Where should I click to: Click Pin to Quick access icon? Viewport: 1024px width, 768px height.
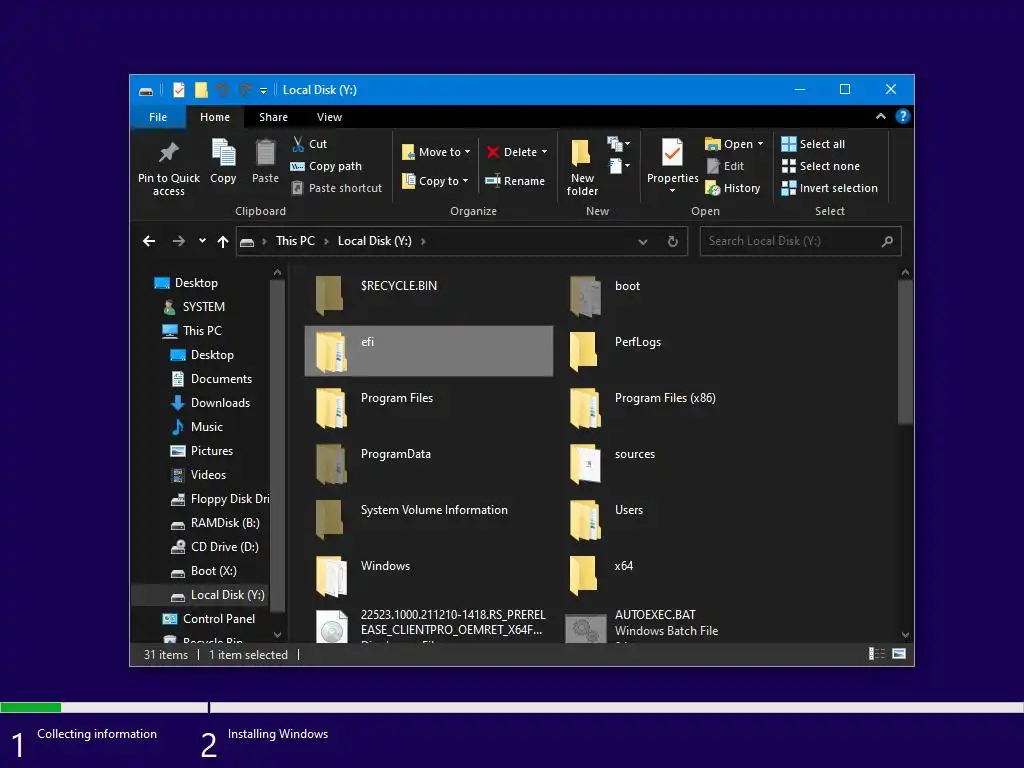pyautogui.click(x=168, y=153)
